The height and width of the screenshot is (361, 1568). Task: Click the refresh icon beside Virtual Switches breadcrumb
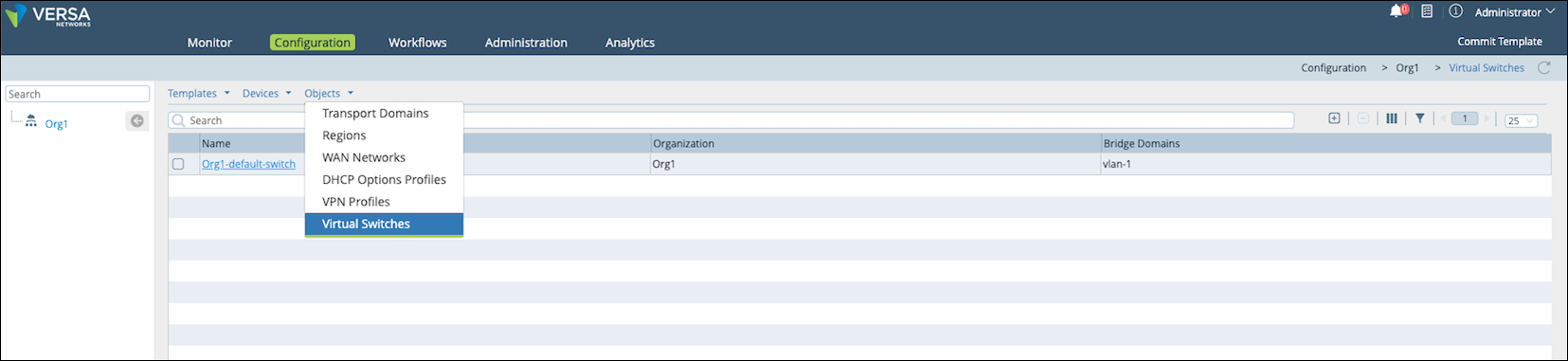coord(1543,67)
